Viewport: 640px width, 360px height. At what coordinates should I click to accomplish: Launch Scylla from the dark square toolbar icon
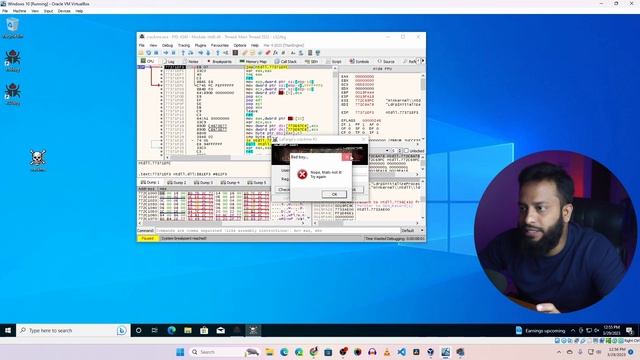[236, 53]
